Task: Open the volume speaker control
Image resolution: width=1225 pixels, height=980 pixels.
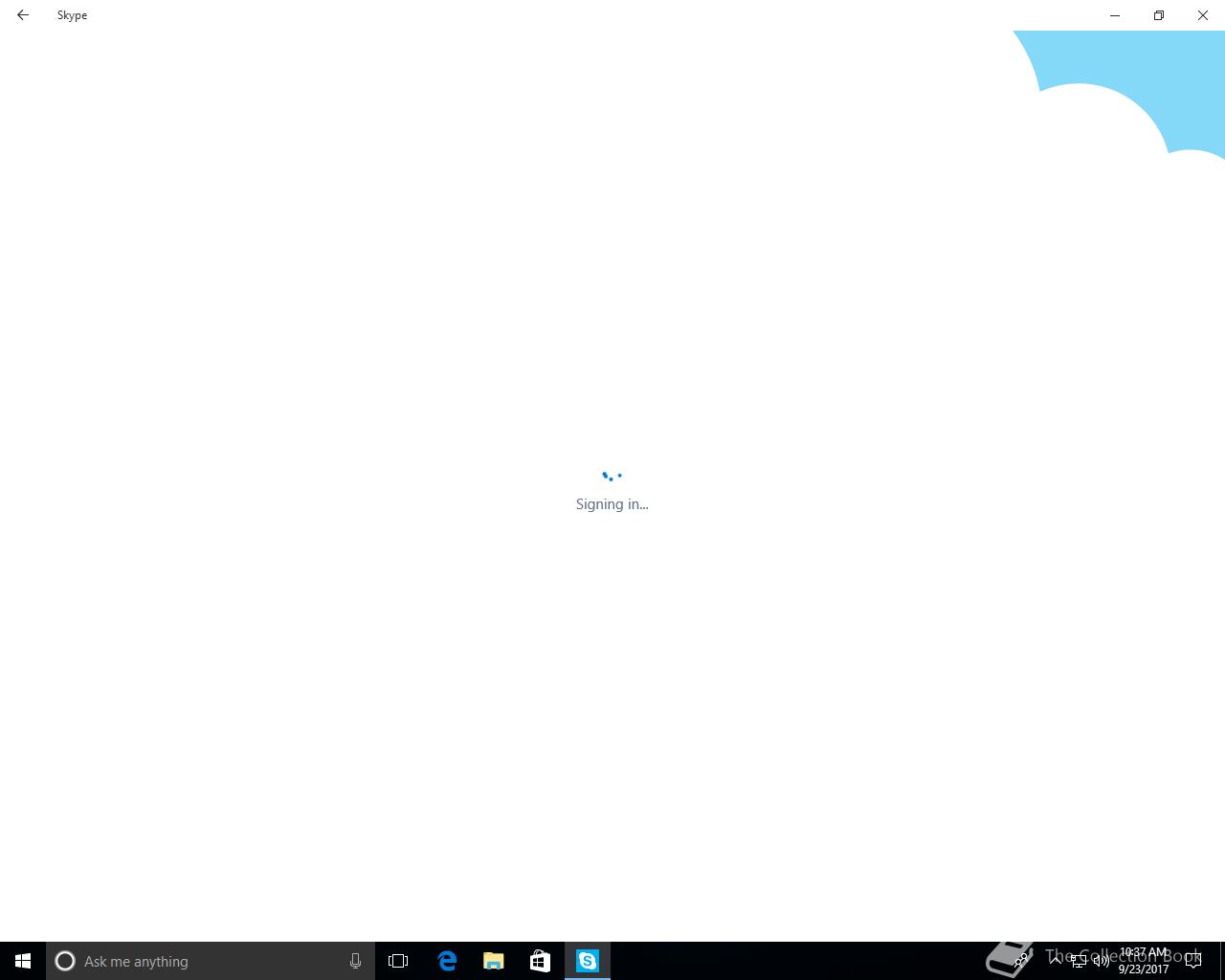Action: tap(1102, 961)
